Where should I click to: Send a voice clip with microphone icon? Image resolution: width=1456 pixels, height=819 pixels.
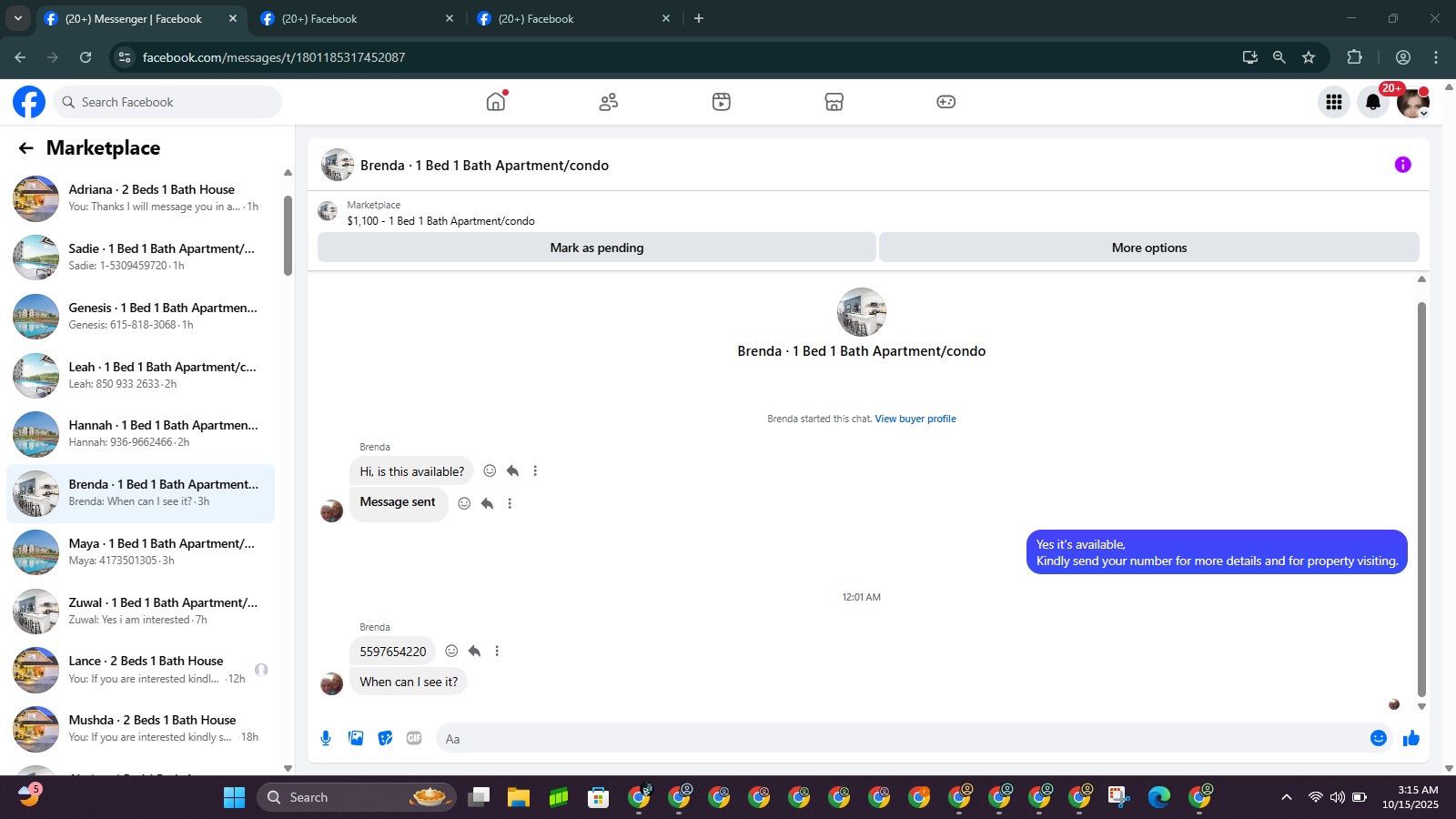point(326,738)
